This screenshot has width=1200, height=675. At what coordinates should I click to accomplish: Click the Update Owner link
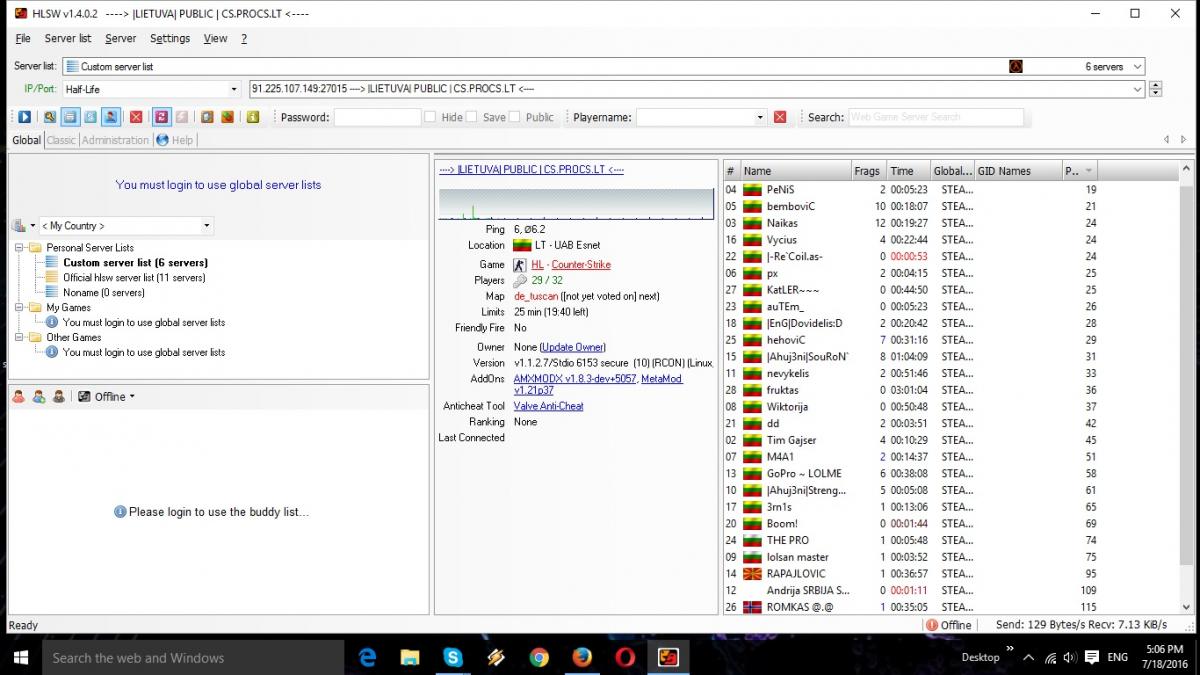(572, 347)
